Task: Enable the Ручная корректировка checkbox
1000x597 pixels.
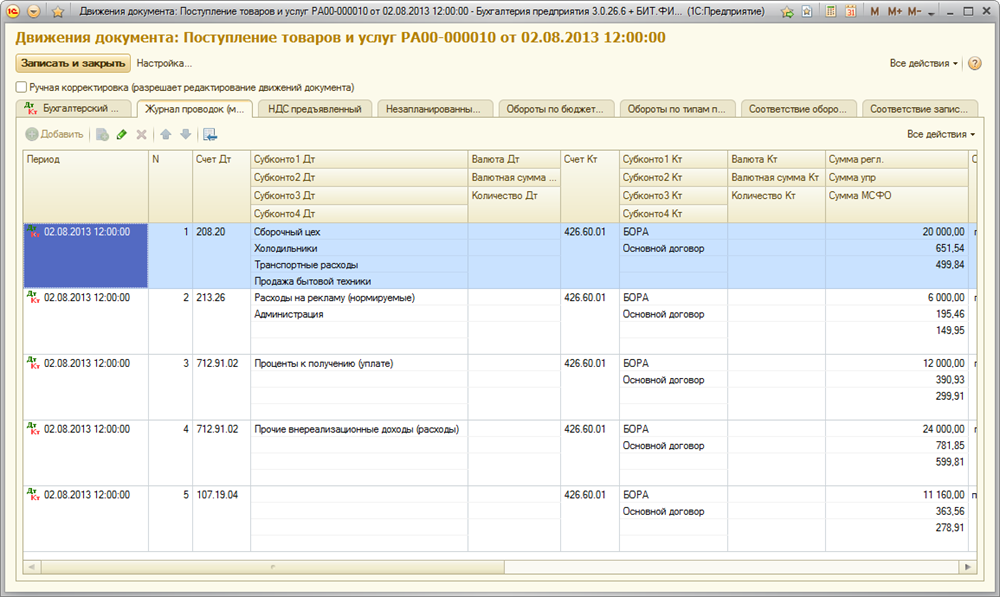Action: coord(21,87)
